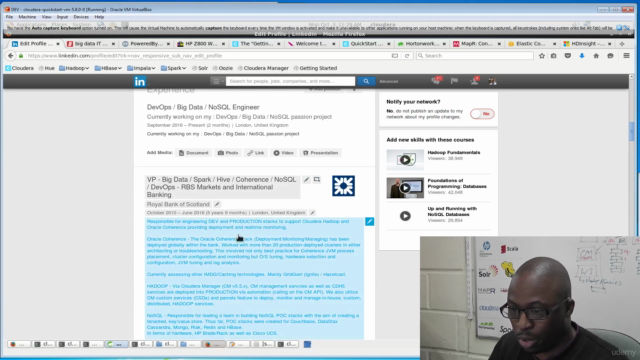The width and height of the screenshot is (640, 360).
Task: Open VirtualBox Input menu
Action: point(62,17)
